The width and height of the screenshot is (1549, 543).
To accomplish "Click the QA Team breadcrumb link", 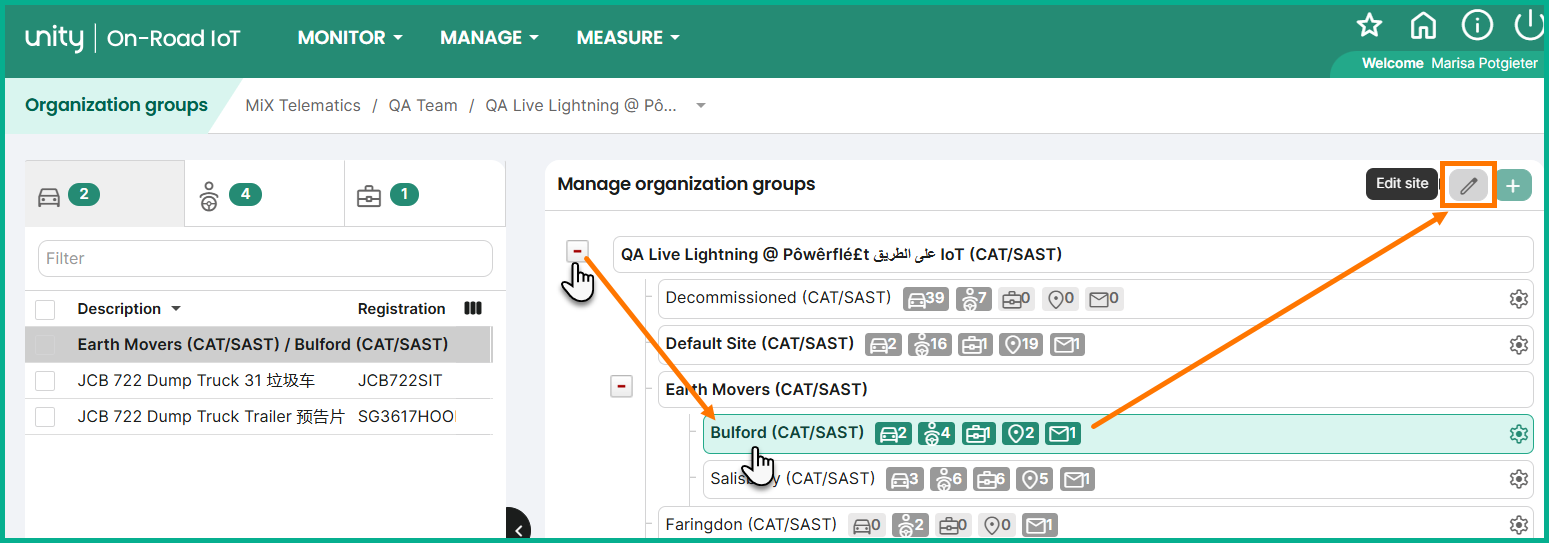I will [x=423, y=105].
